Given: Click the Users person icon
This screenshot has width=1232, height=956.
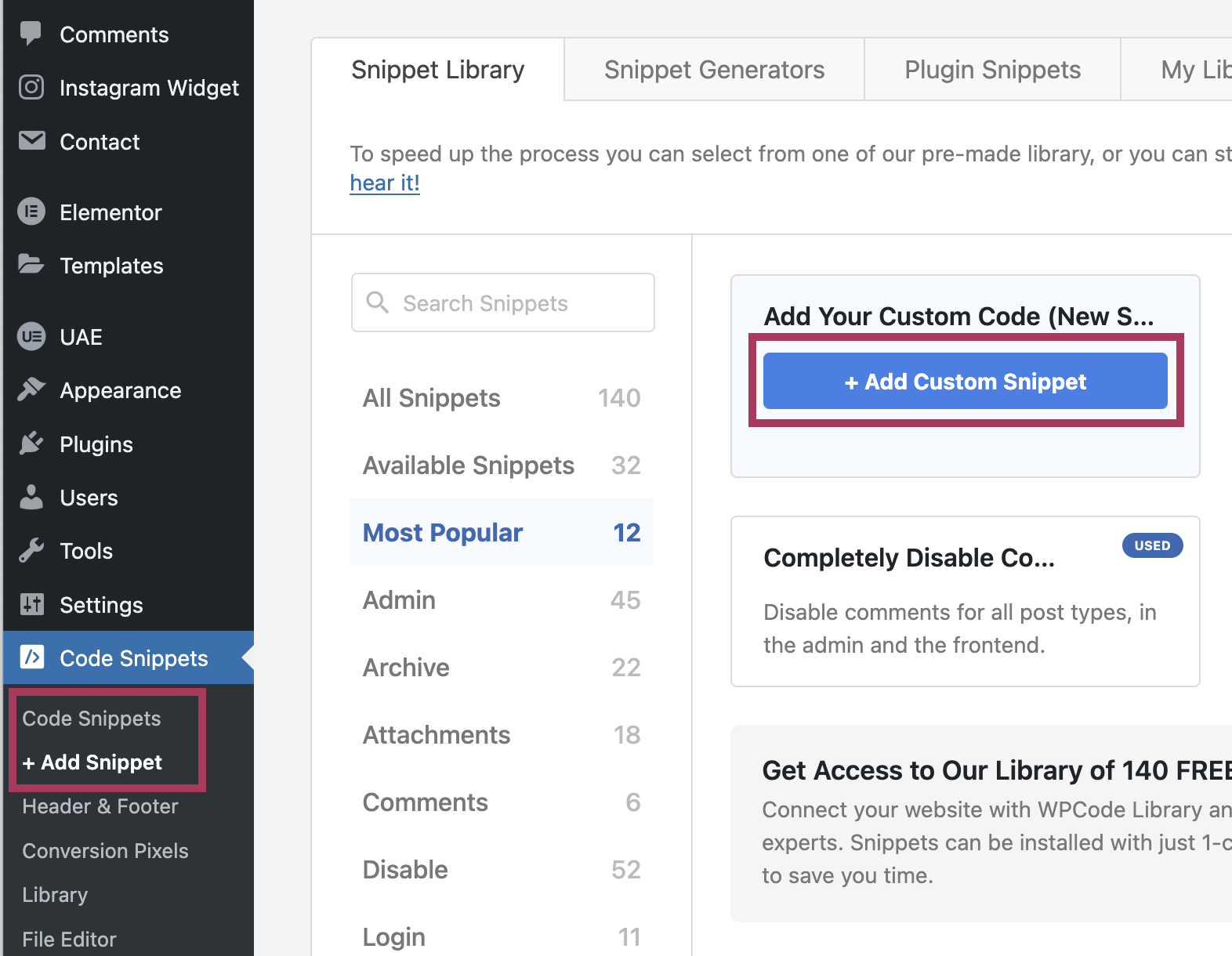Looking at the screenshot, I should click(31, 497).
